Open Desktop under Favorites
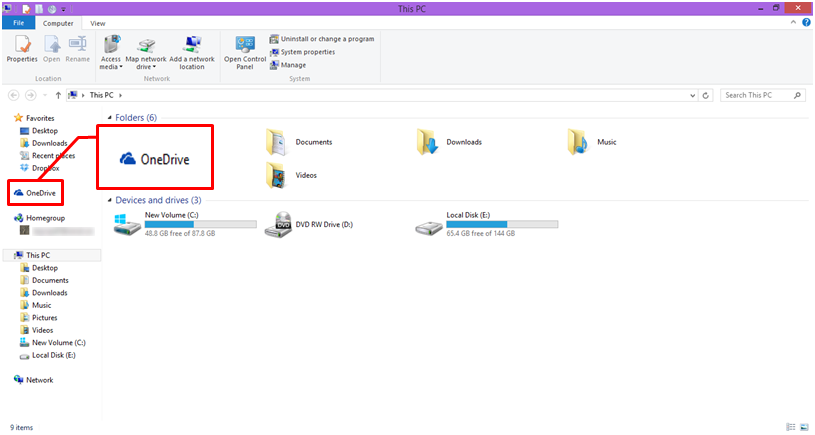Screen dimensions: 815x435 pyautogui.click(x=39, y=131)
